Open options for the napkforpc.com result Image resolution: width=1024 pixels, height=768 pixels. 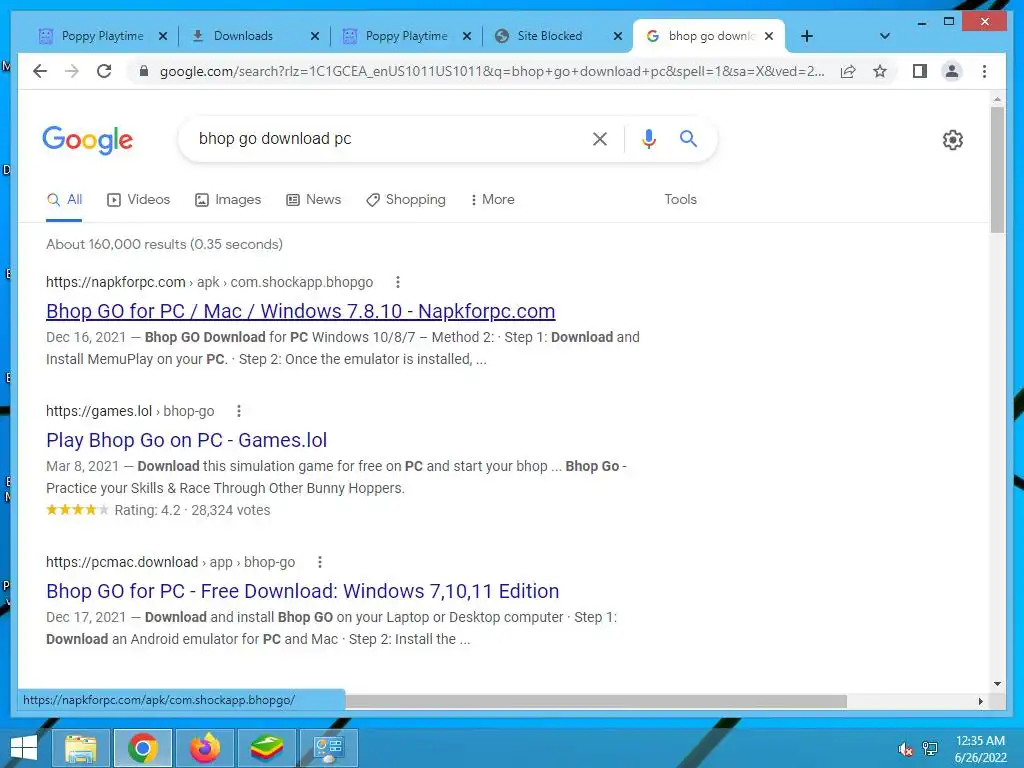[x=398, y=282]
